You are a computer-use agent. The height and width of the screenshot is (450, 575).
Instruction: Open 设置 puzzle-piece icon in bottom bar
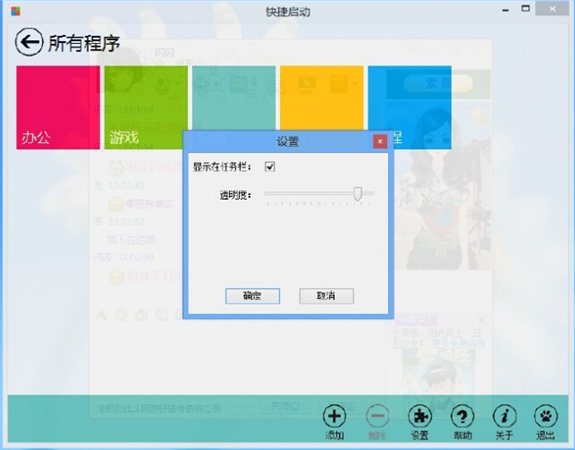click(420, 416)
